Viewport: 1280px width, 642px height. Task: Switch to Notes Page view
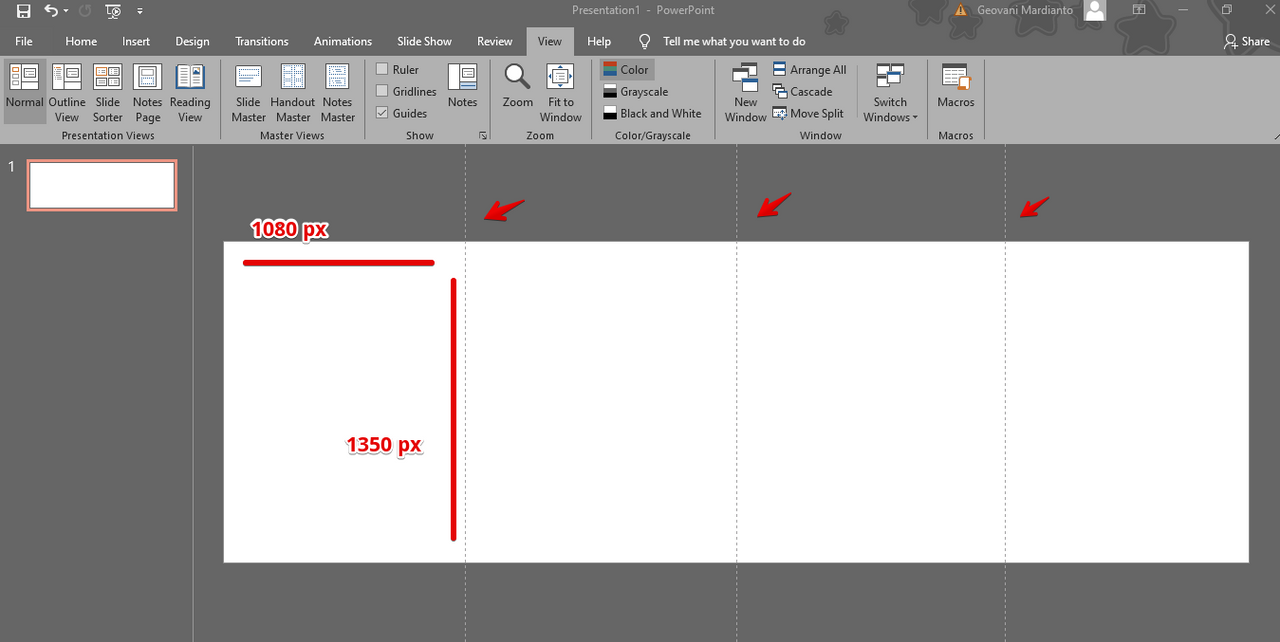(x=148, y=91)
